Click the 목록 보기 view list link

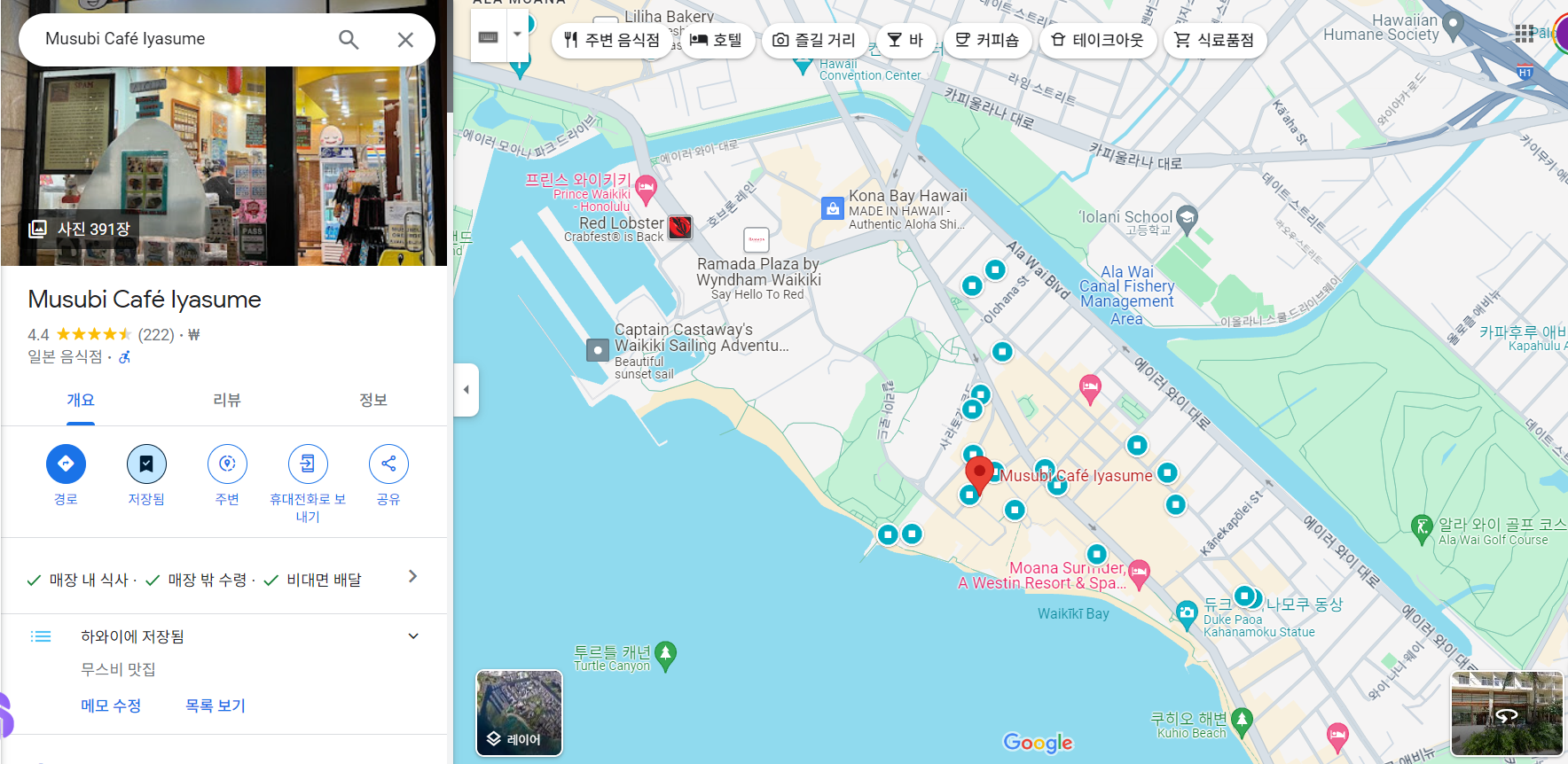coord(216,706)
